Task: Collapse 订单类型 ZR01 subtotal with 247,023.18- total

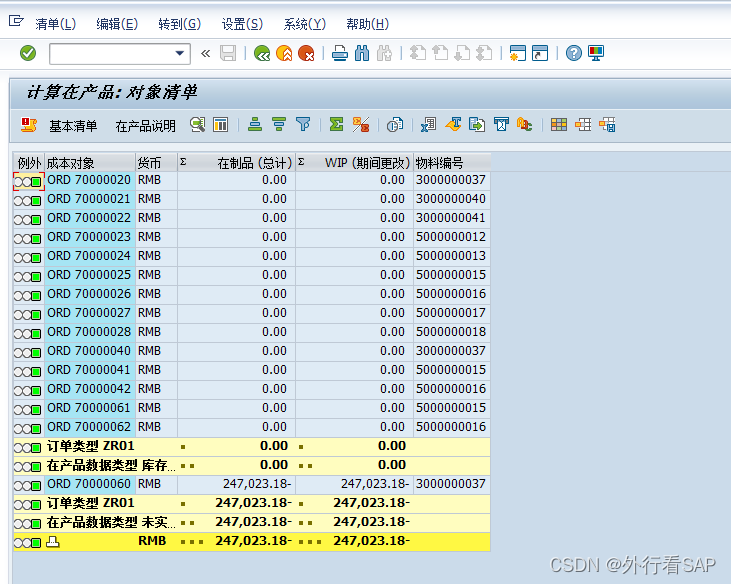Action: click(183, 504)
